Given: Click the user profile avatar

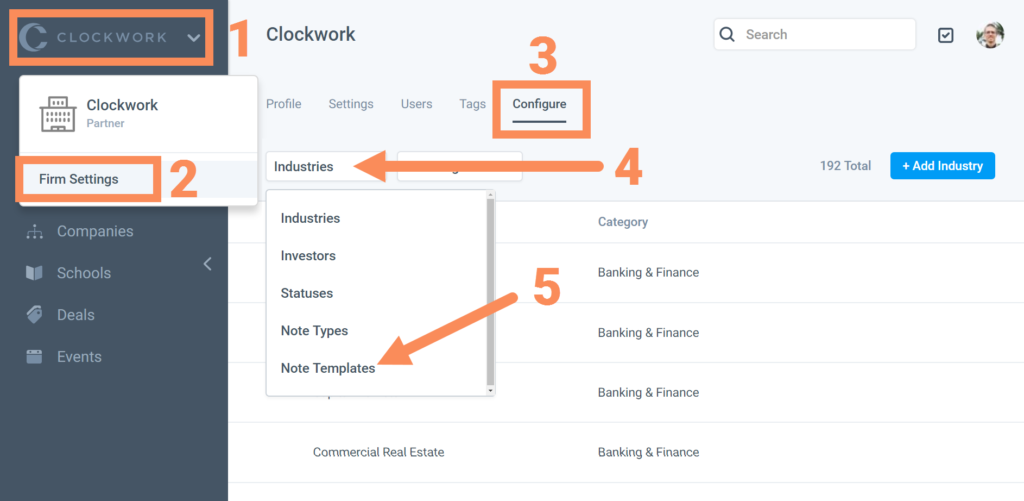Looking at the screenshot, I should [x=990, y=35].
